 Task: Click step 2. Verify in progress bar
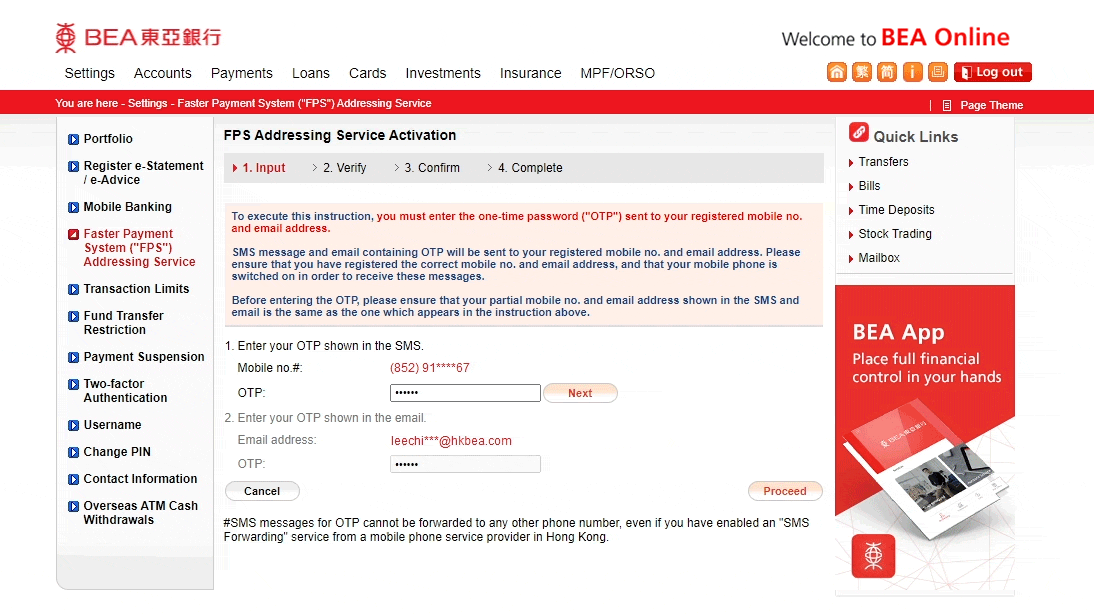point(345,168)
